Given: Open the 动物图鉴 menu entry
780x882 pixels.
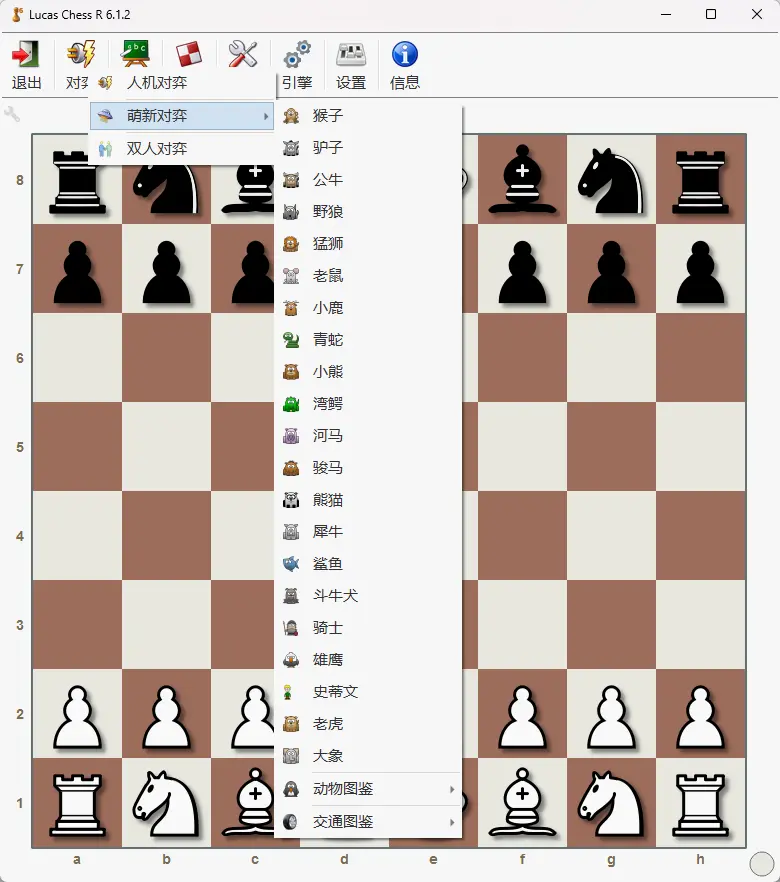Looking at the screenshot, I should (368, 789).
